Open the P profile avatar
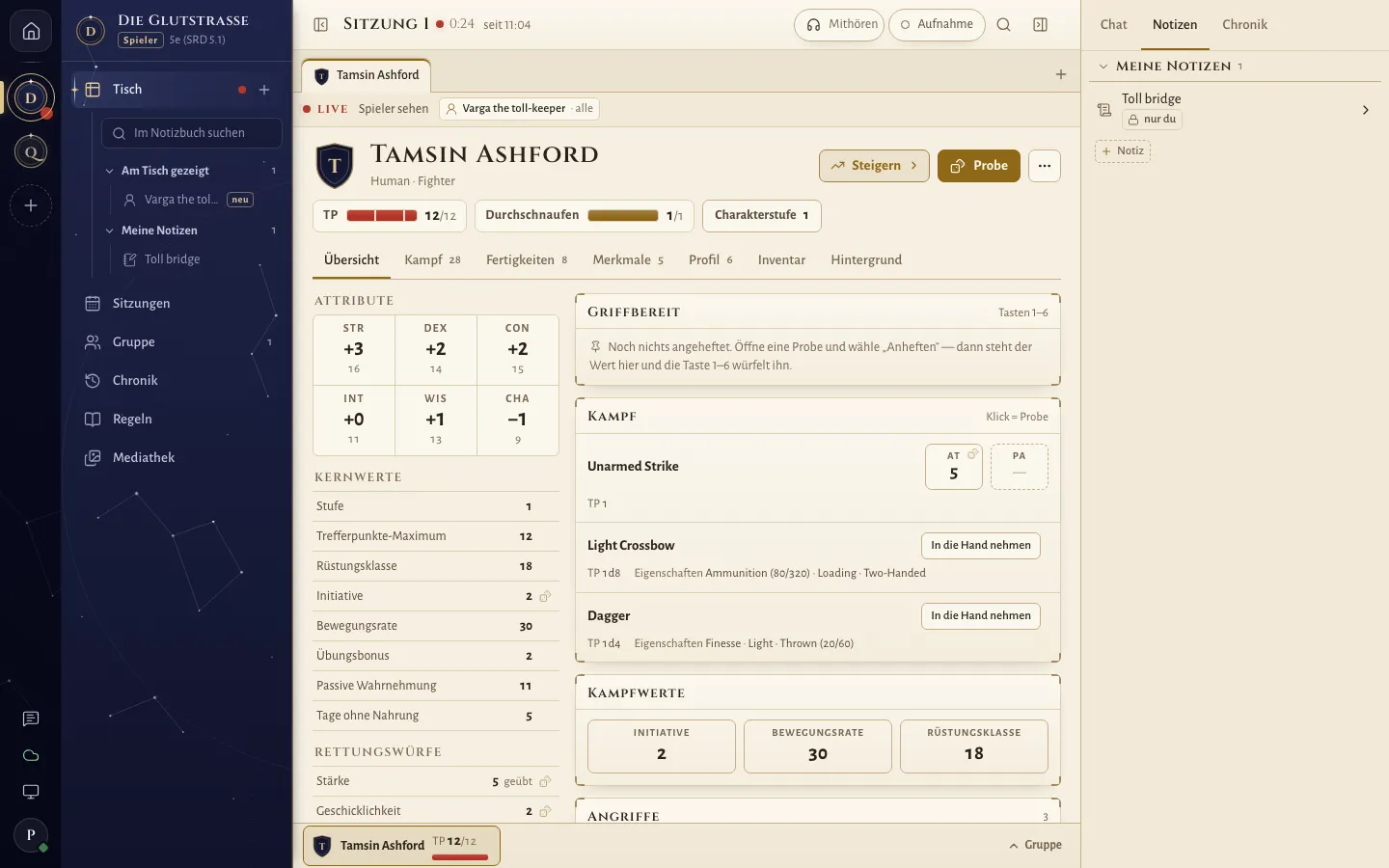This screenshot has width=1389, height=868. click(31, 835)
